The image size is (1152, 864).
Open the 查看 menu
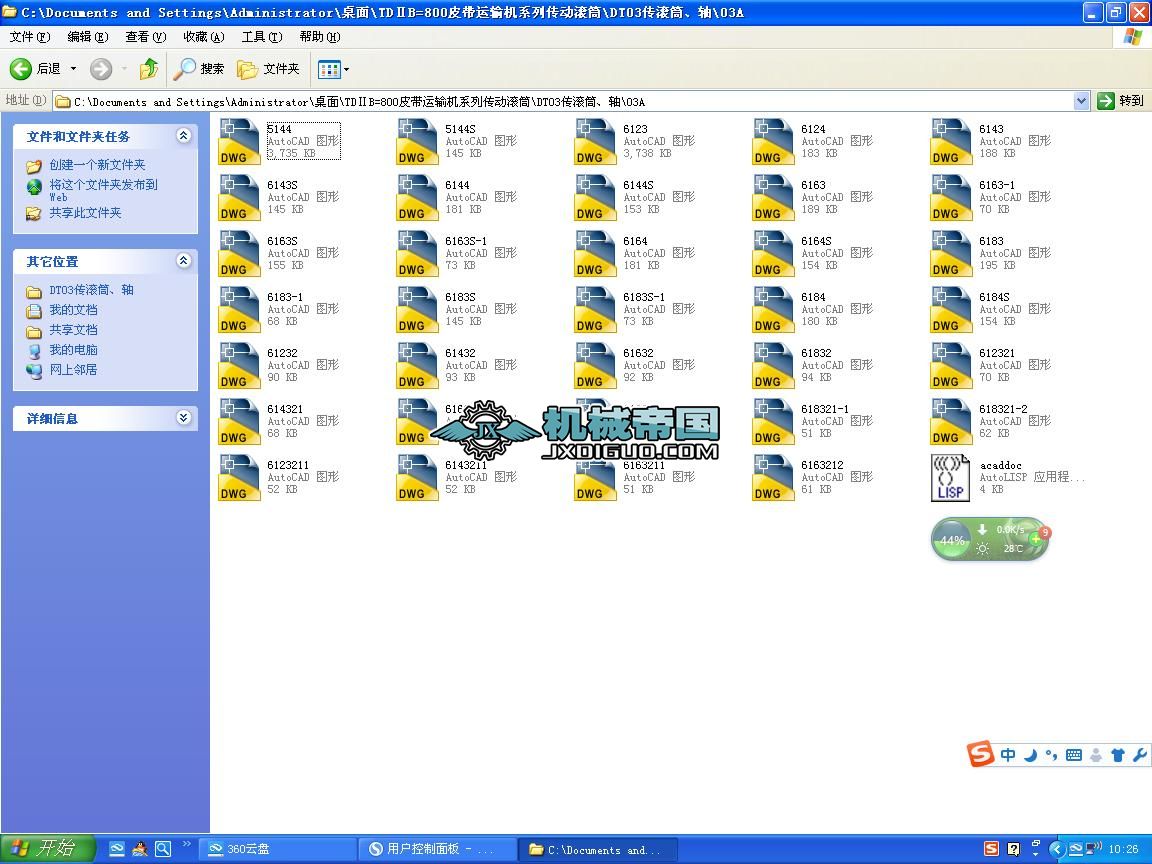point(143,36)
